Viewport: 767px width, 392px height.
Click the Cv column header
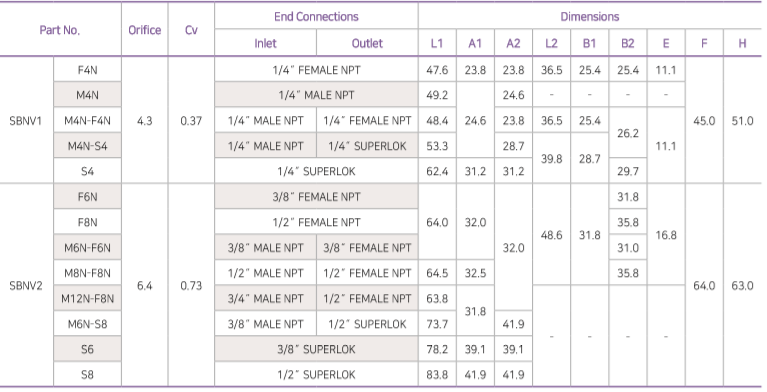coord(191,30)
